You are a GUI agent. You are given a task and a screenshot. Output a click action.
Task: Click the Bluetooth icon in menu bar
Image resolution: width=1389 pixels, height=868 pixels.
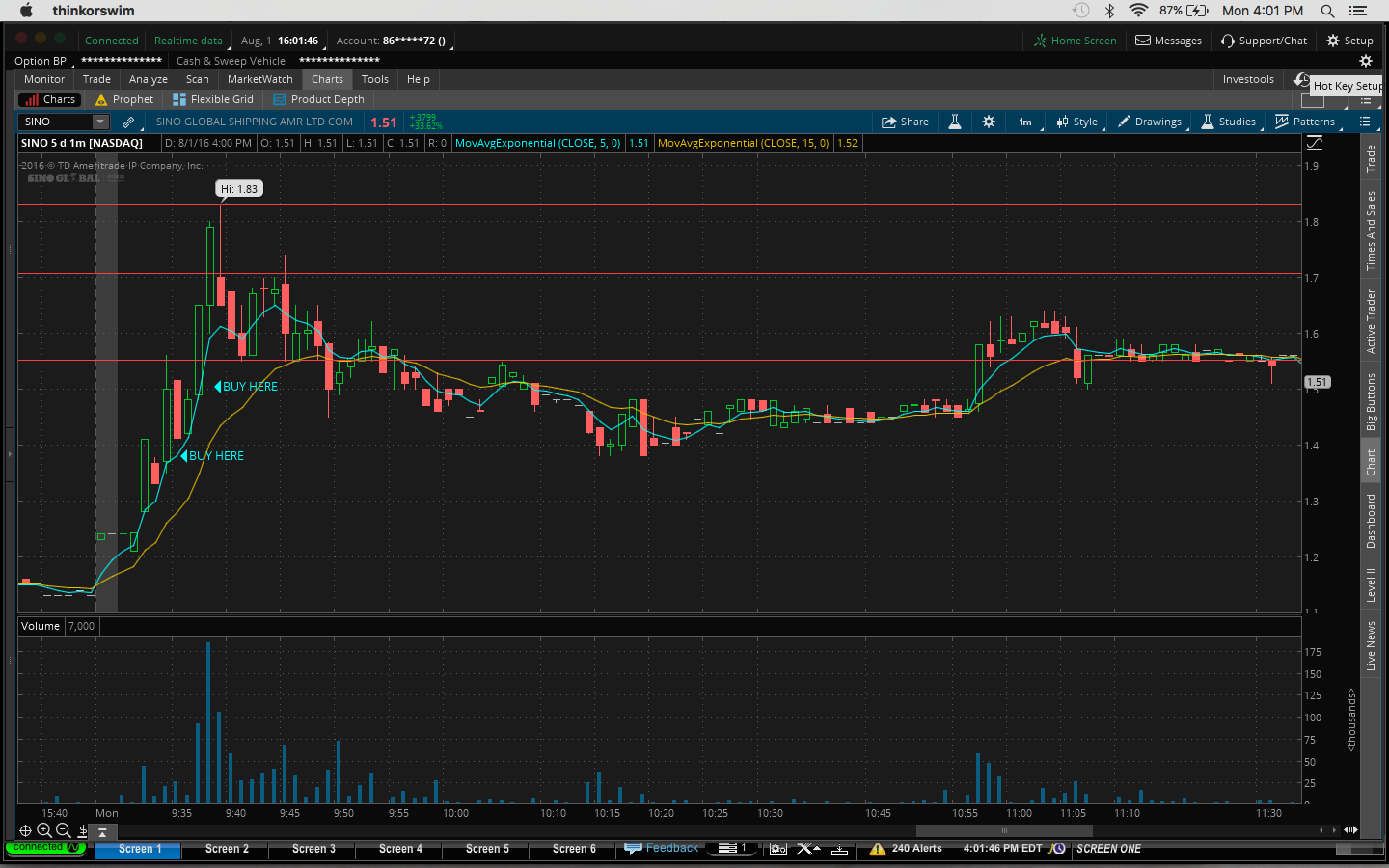tap(1109, 11)
